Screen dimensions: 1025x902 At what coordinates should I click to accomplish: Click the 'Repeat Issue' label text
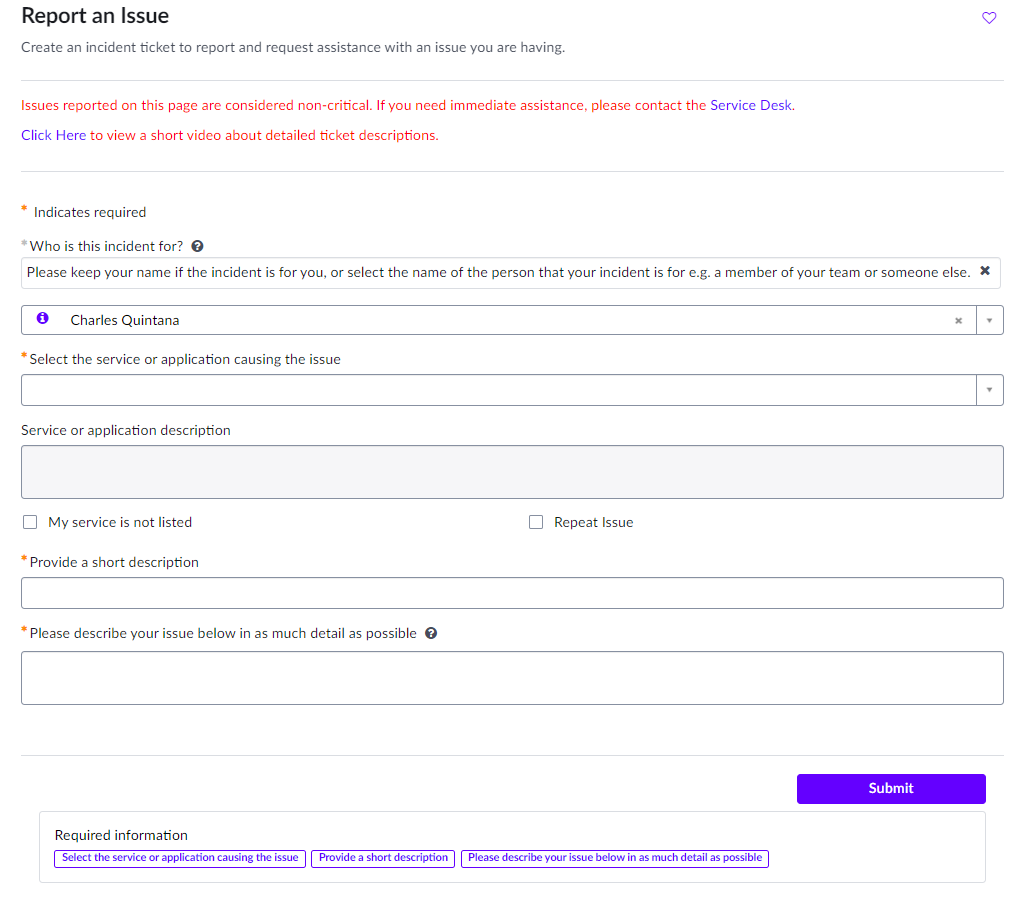point(594,522)
